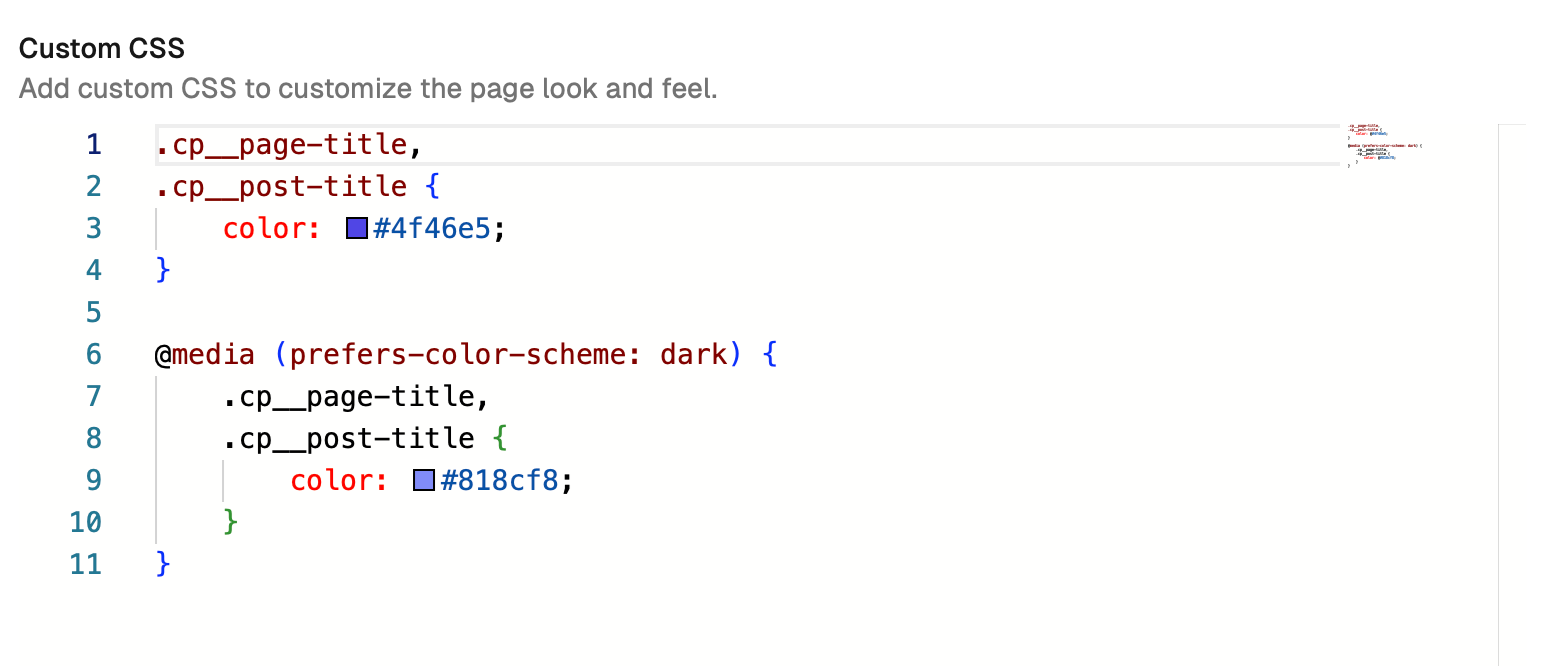Click the minimap code preview
The width and height of the screenshot is (1542, 666).
coord(1384,146)
